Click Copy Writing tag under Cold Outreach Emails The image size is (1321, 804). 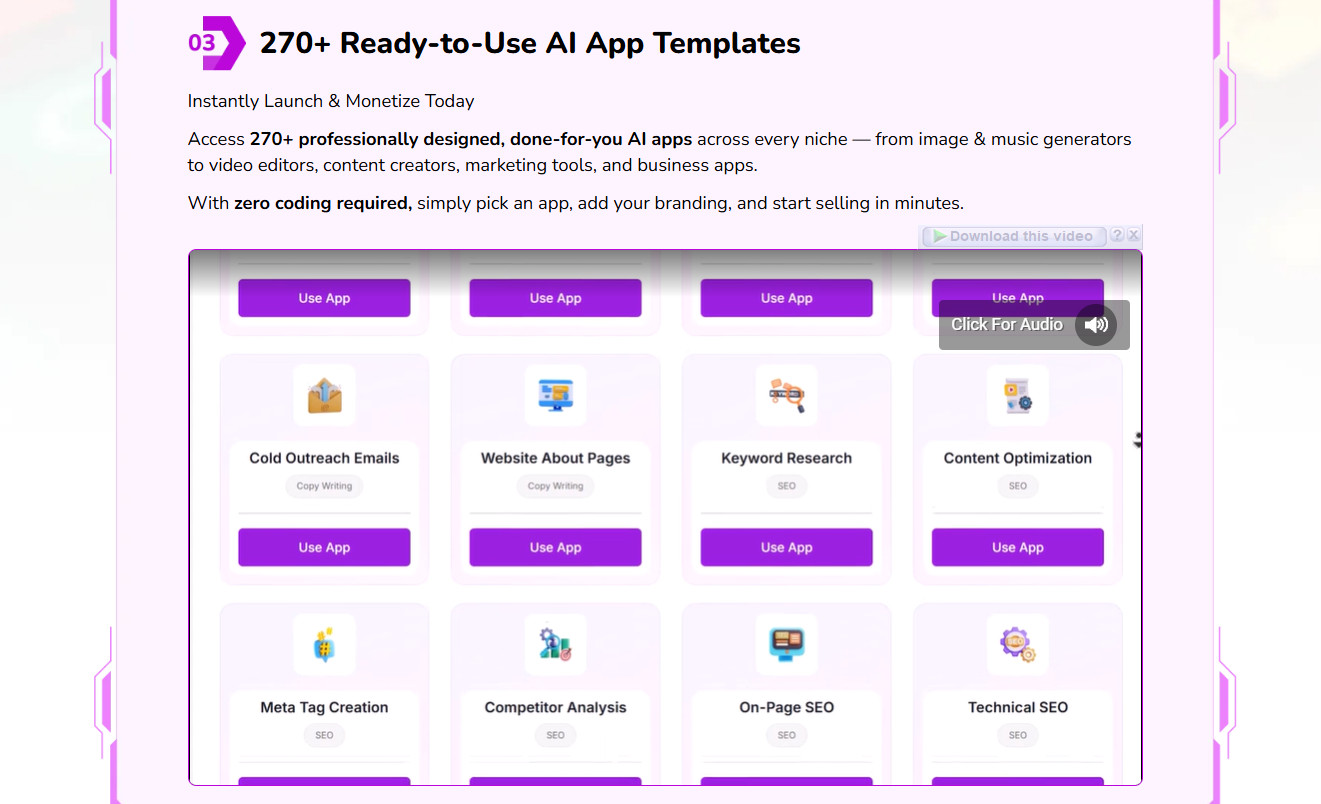pos(324,486)
